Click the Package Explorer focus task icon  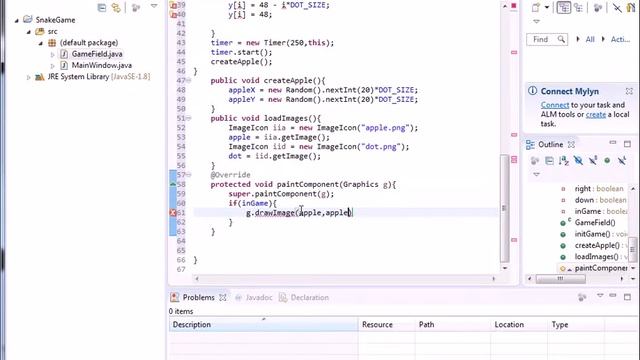click(x=136, y=7)
